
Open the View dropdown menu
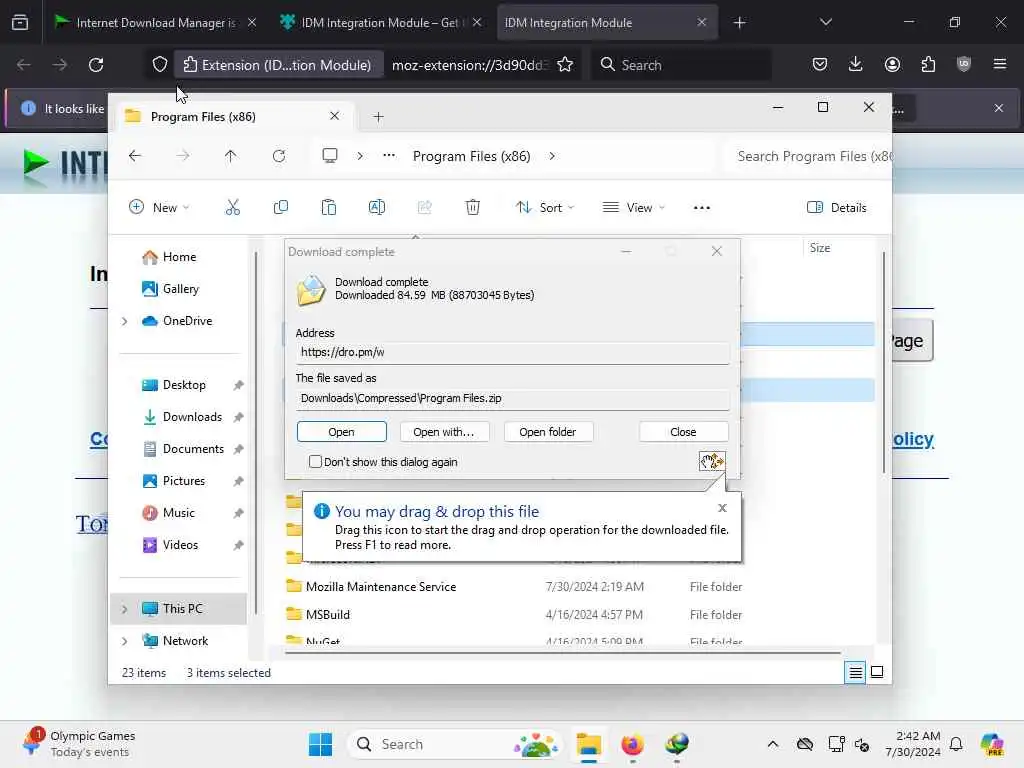(633, 208)
